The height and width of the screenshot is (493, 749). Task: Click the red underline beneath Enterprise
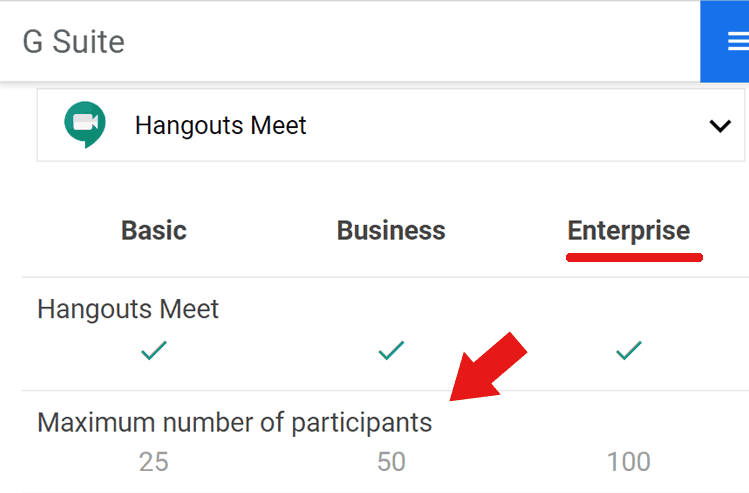634,257
